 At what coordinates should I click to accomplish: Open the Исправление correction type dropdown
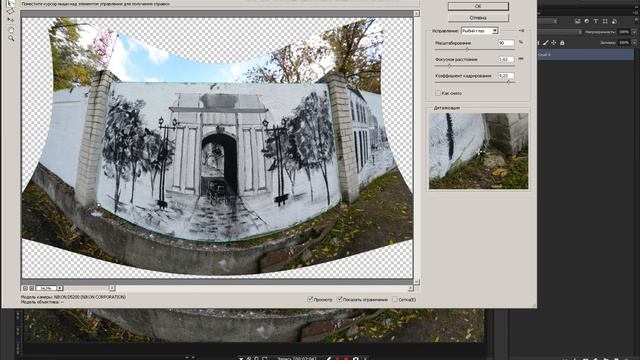point(480,31)
